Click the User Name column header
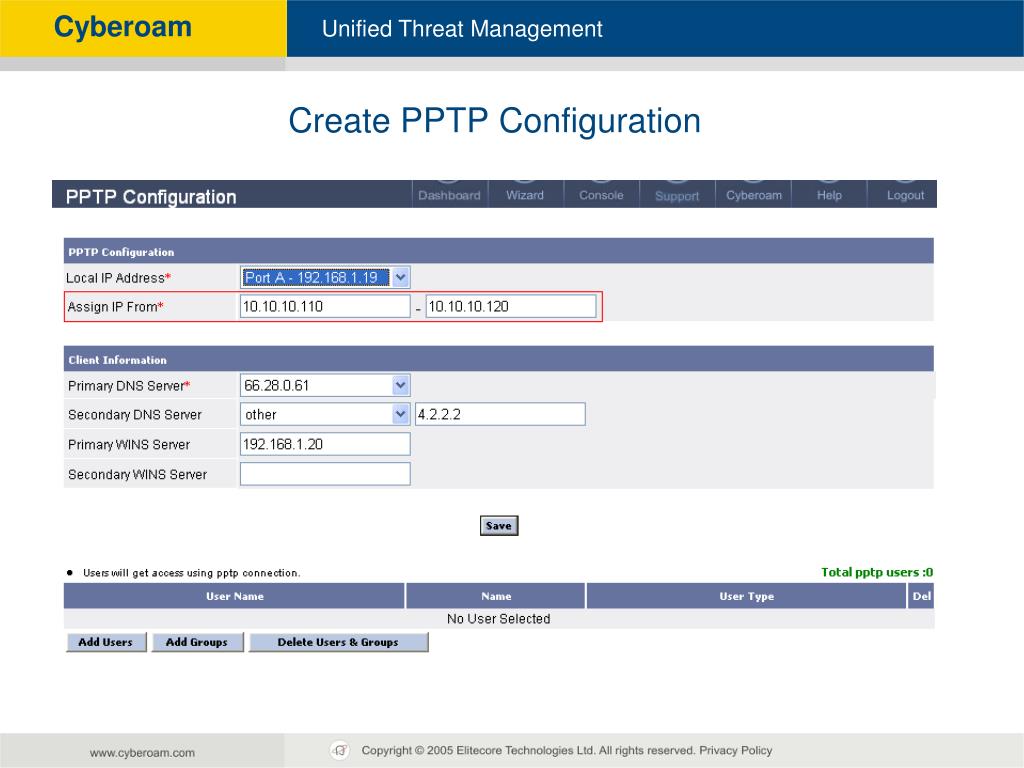This screenshot has height=768, width=1024. pos(234,596)
